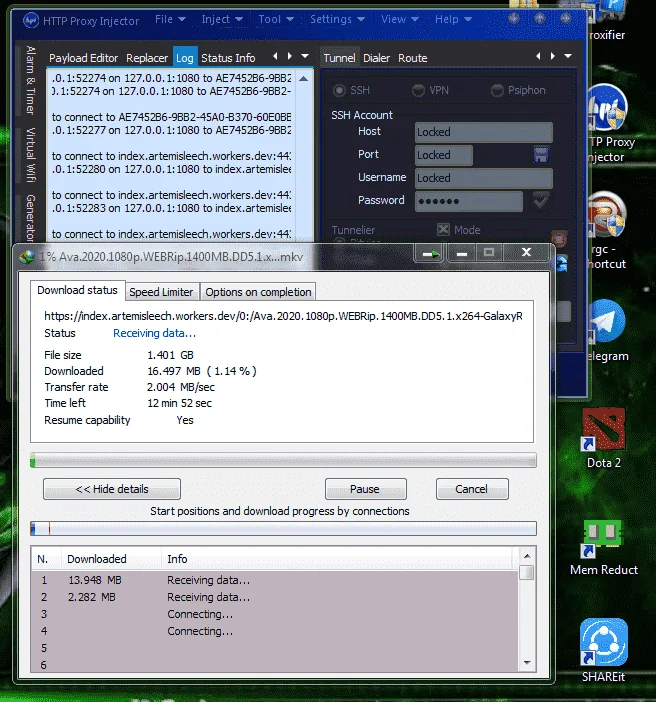
Task: Open the Tool menu dropdown
Action: pyautogui.click(x=276, y=19)
